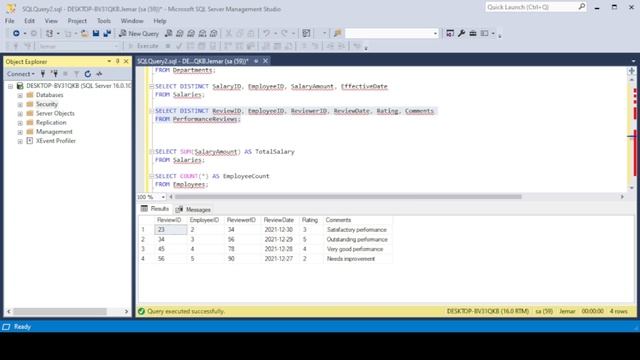Click the Toolbox toolbar icon

click(473, 33)
